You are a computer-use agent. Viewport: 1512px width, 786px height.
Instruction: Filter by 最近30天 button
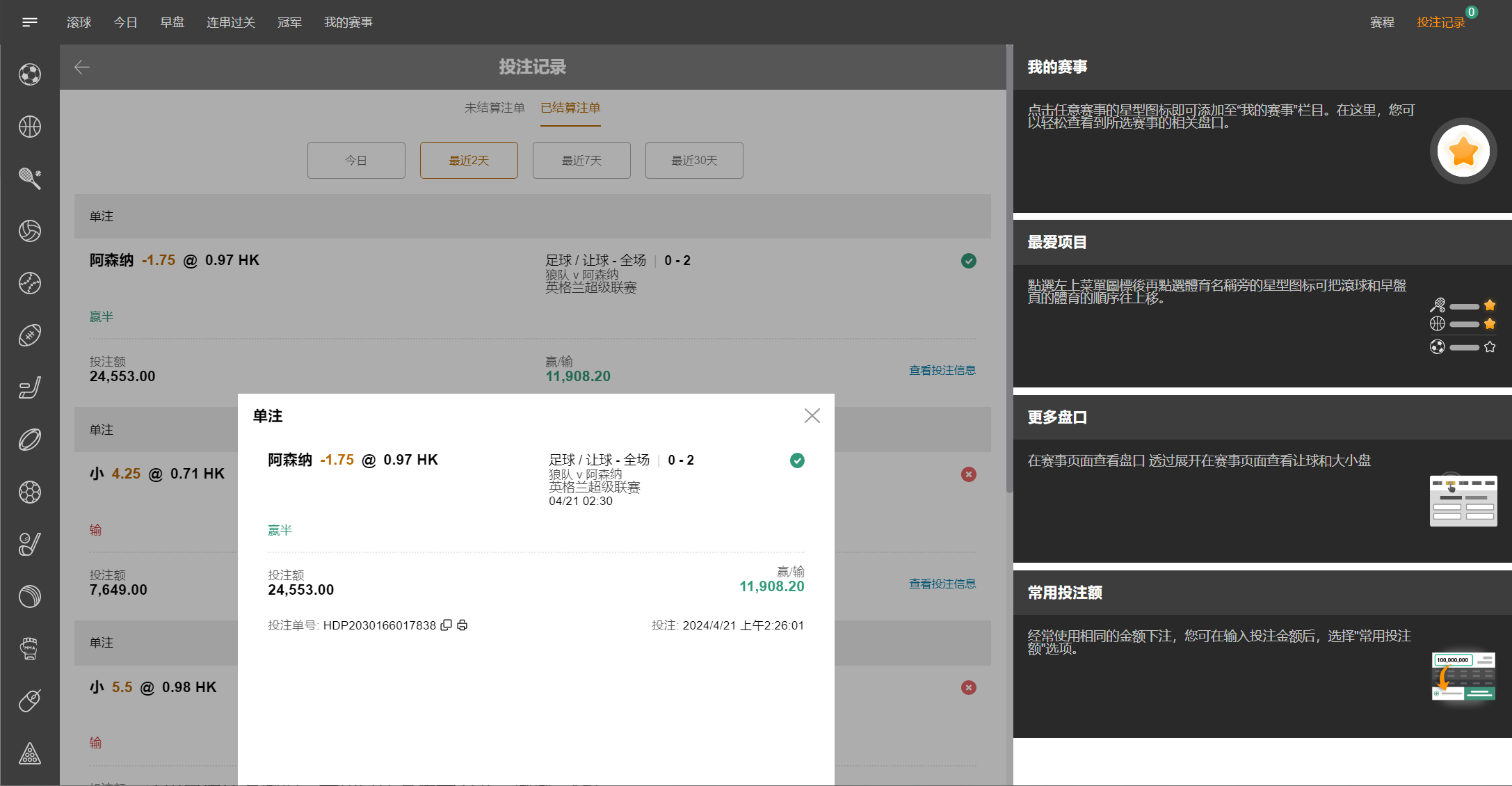(x=694, y=161)
